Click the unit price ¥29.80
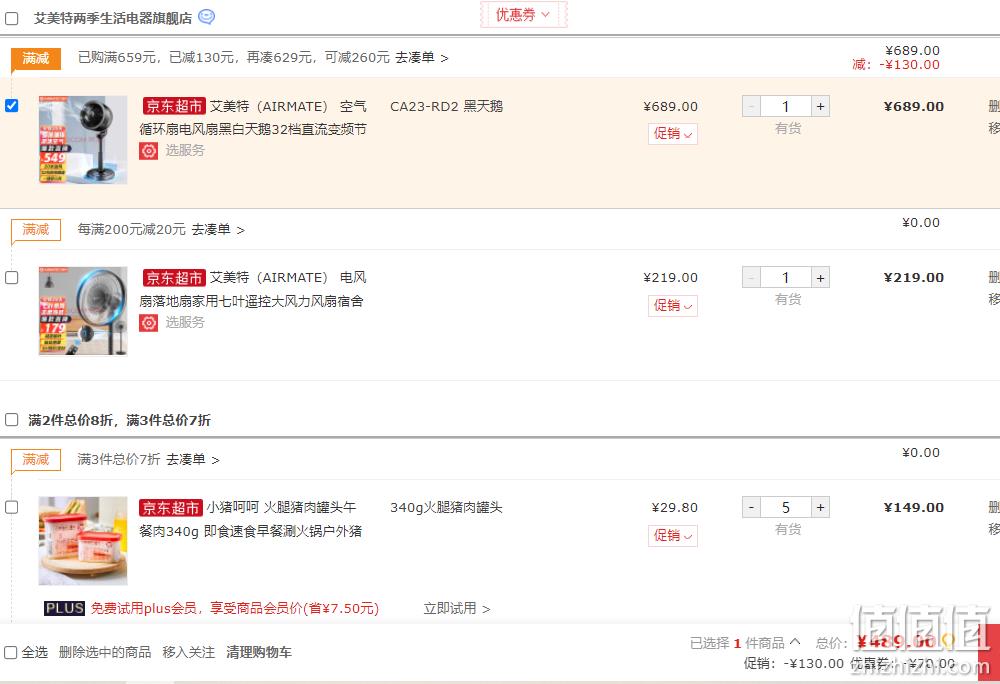This screenshot has height=684, width=1000. (x=675, y=507)
